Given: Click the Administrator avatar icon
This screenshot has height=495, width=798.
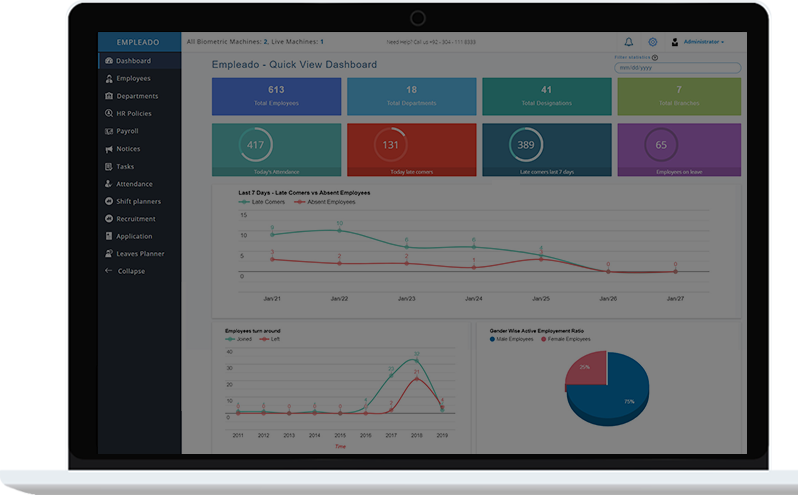Looking at the screenshot, I should pos(674,42).
